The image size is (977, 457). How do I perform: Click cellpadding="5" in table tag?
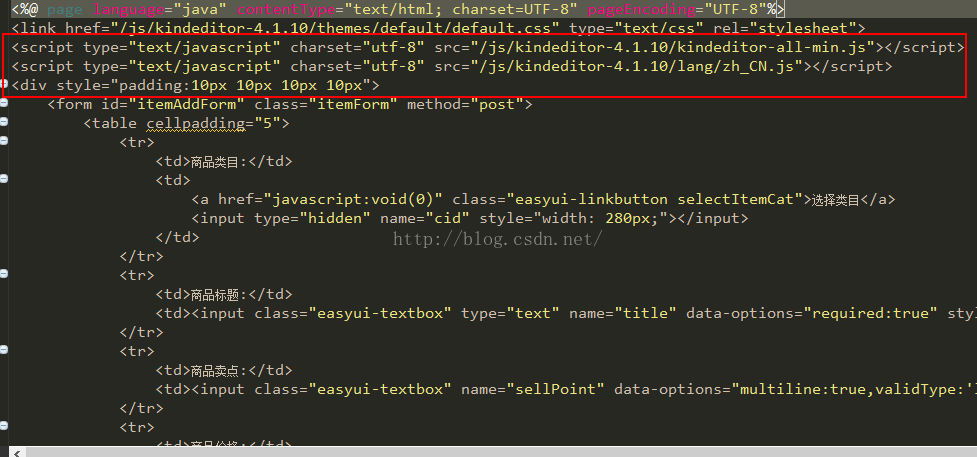click(x=214, y=123)
